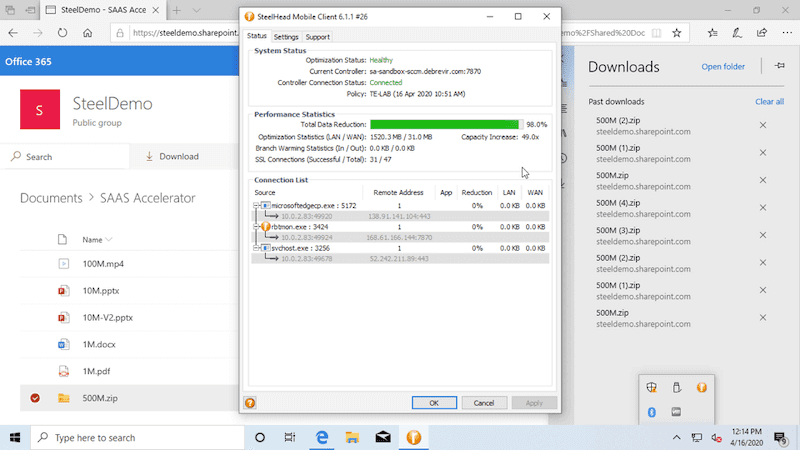Deselect the 500M.zip row check circle
The image size is (800, 450).
35,398
